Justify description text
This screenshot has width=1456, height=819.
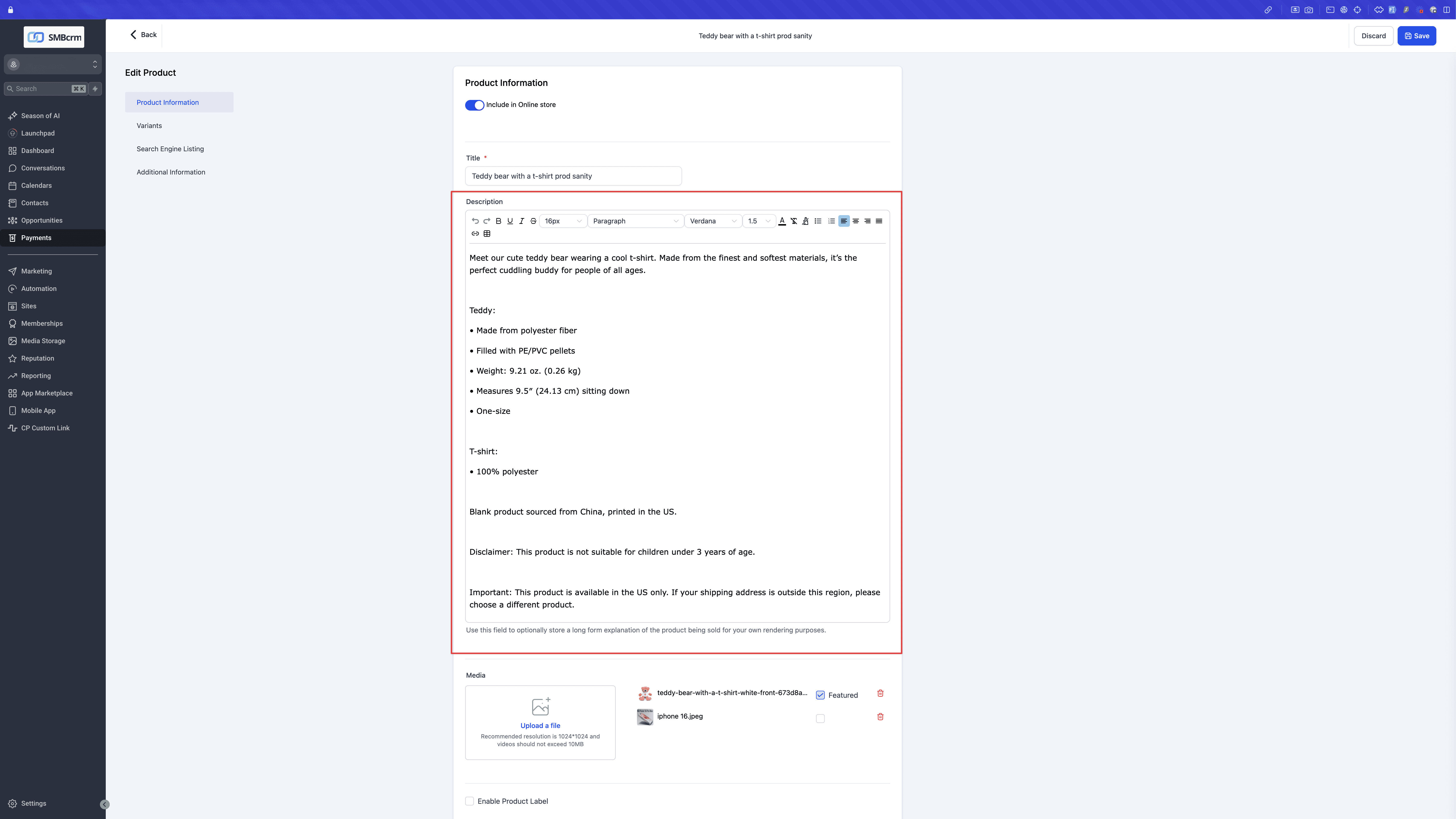pyautogui.click(x=879, y=221)
